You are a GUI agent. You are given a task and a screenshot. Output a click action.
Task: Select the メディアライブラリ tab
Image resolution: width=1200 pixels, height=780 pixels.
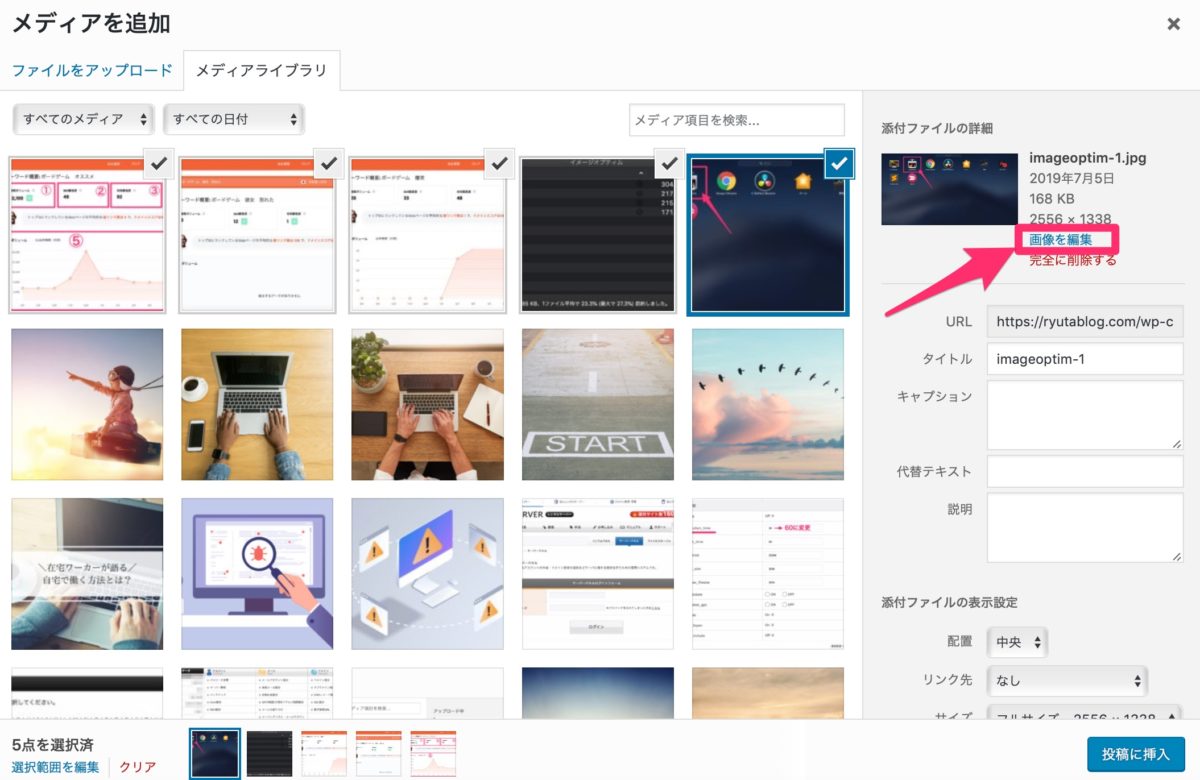click(261, 71)
